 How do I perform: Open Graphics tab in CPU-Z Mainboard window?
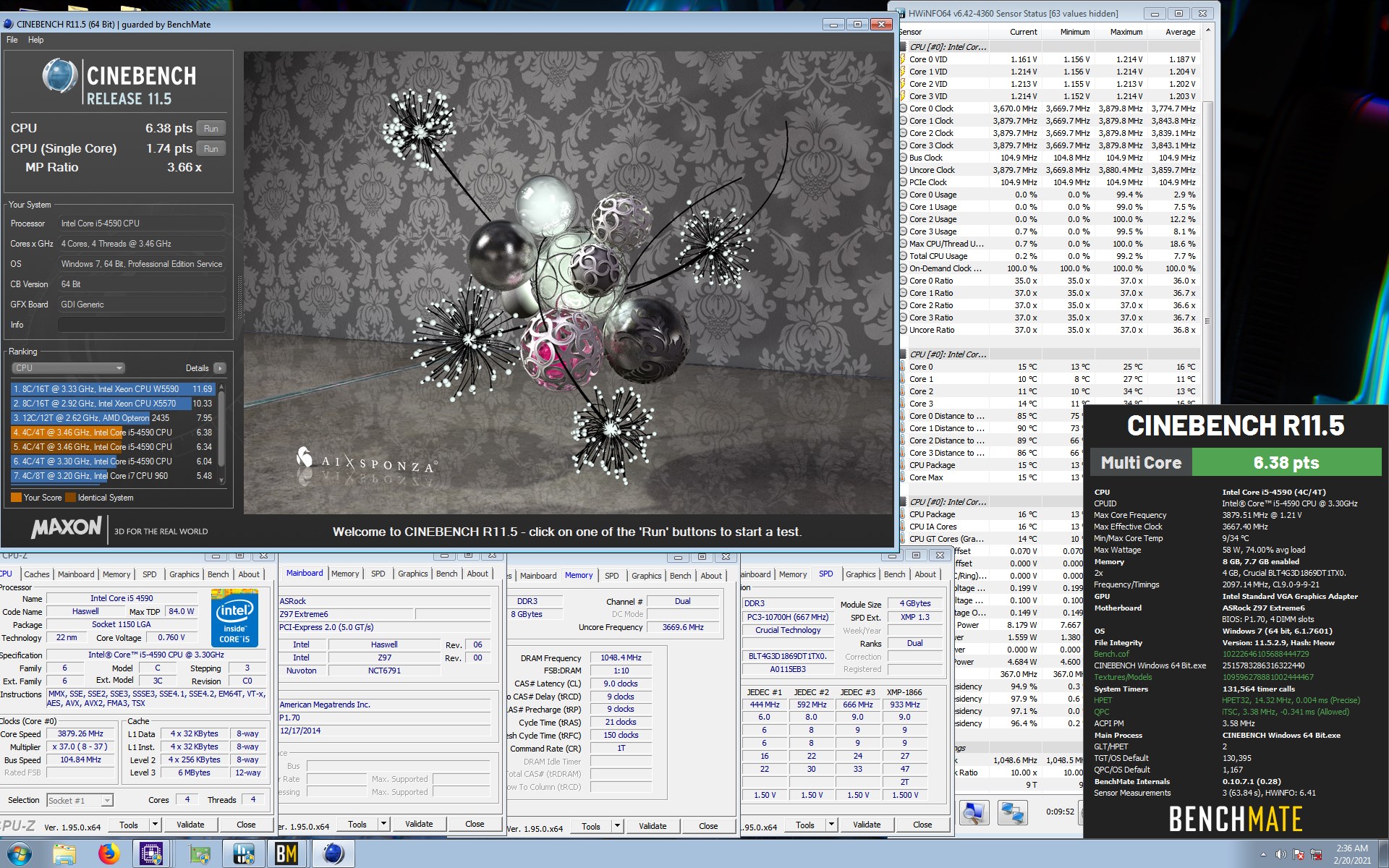412,574
